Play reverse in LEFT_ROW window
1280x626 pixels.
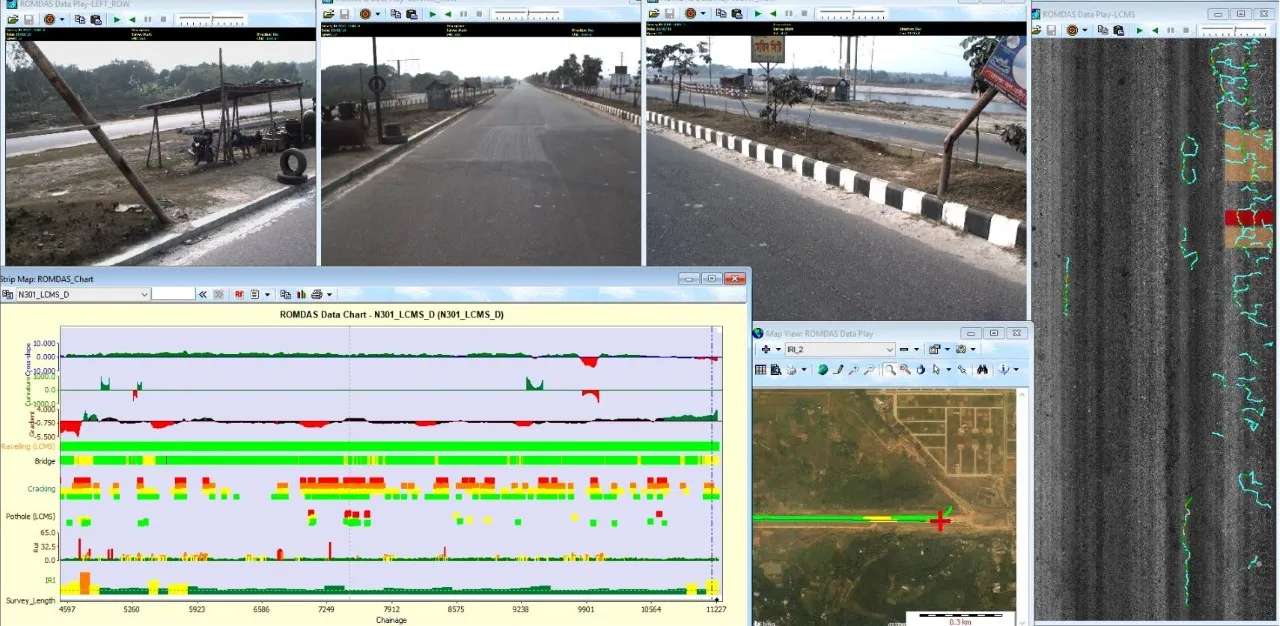click(132, 19)
